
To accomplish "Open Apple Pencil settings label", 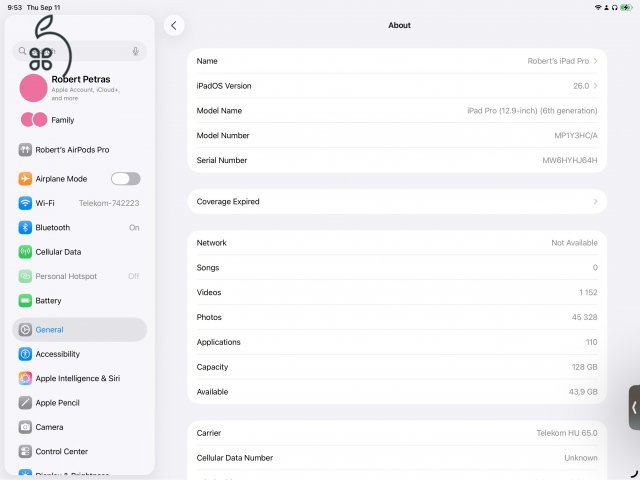I will (58, 403).
